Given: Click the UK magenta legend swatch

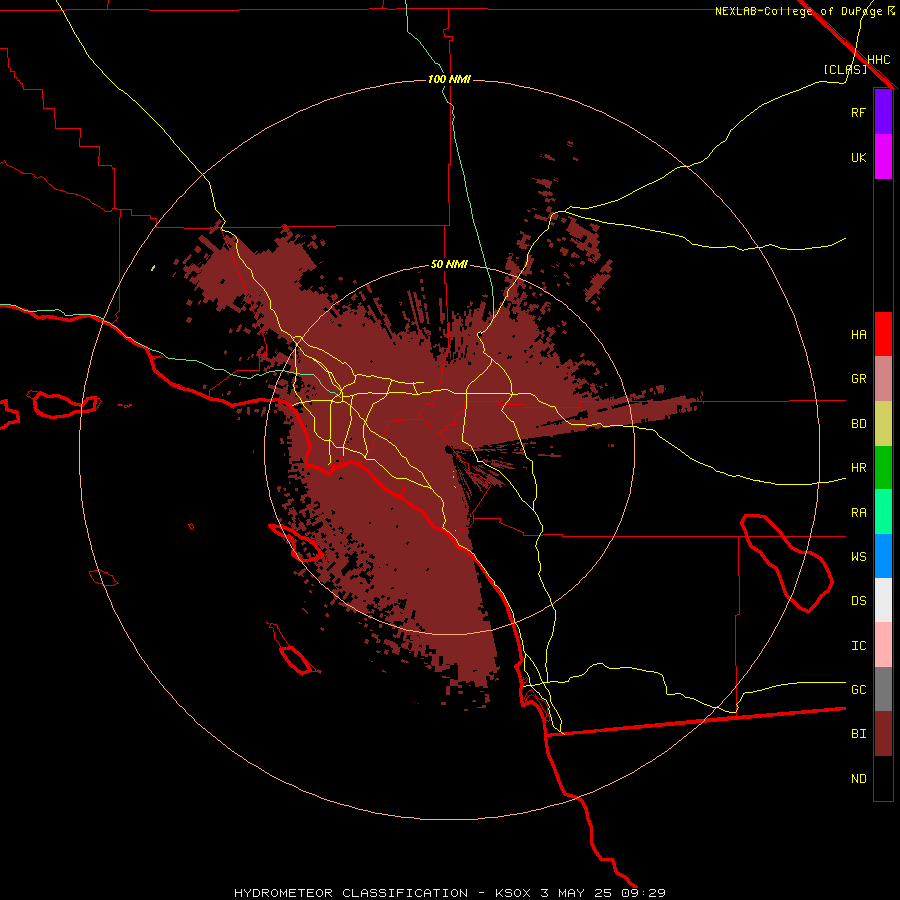Looking at the screenshot, I should (x=883, y=157).
